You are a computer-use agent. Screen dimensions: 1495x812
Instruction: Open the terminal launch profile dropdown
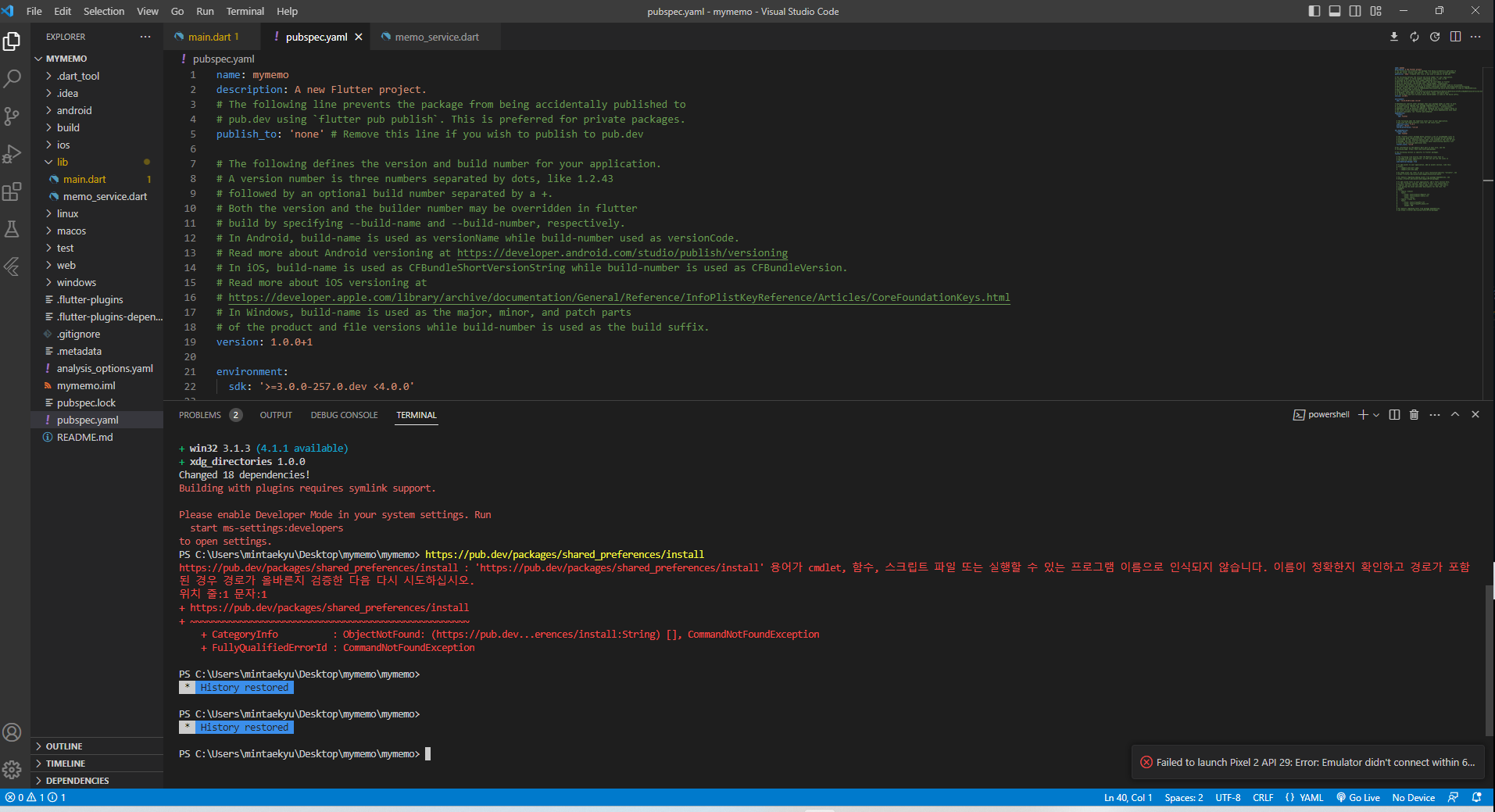[1376, 415]
